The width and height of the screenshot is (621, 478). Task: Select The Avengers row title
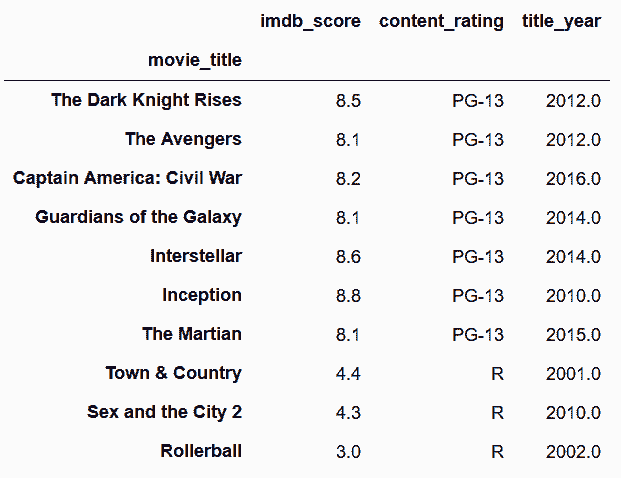183,139
